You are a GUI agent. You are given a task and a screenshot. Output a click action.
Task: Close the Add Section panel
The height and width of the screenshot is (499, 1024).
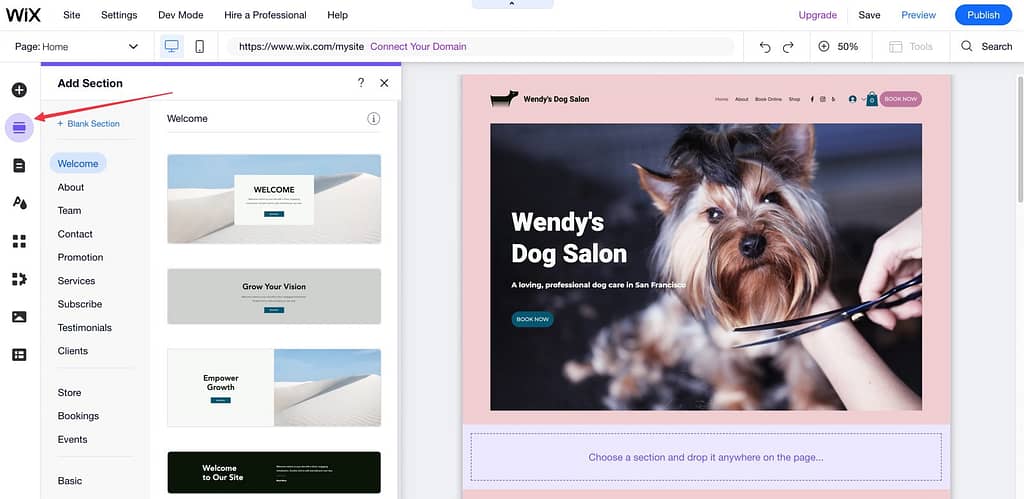[384, 83]
